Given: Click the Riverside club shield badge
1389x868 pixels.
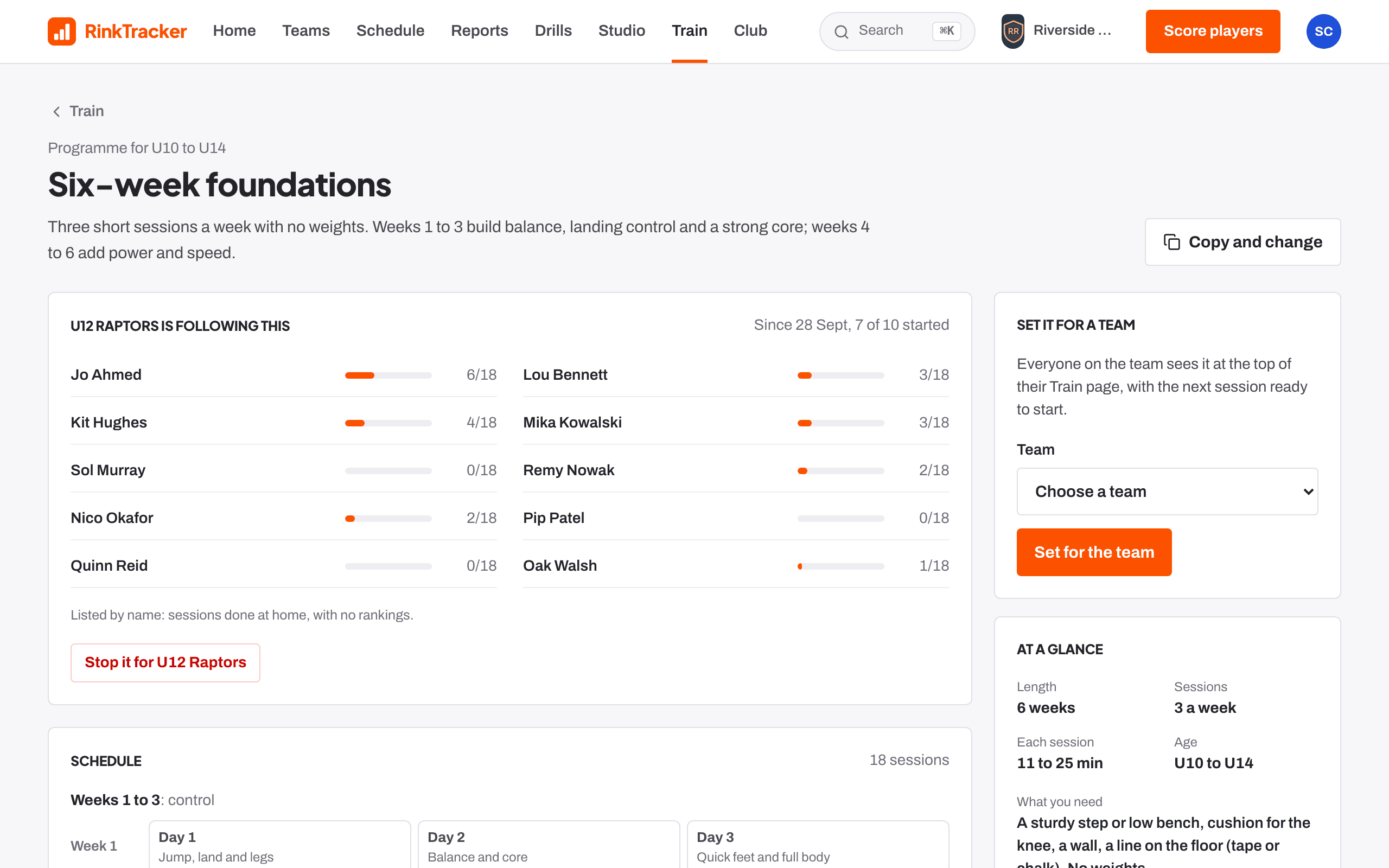Looking at the screenshot, I should 1012,31.
